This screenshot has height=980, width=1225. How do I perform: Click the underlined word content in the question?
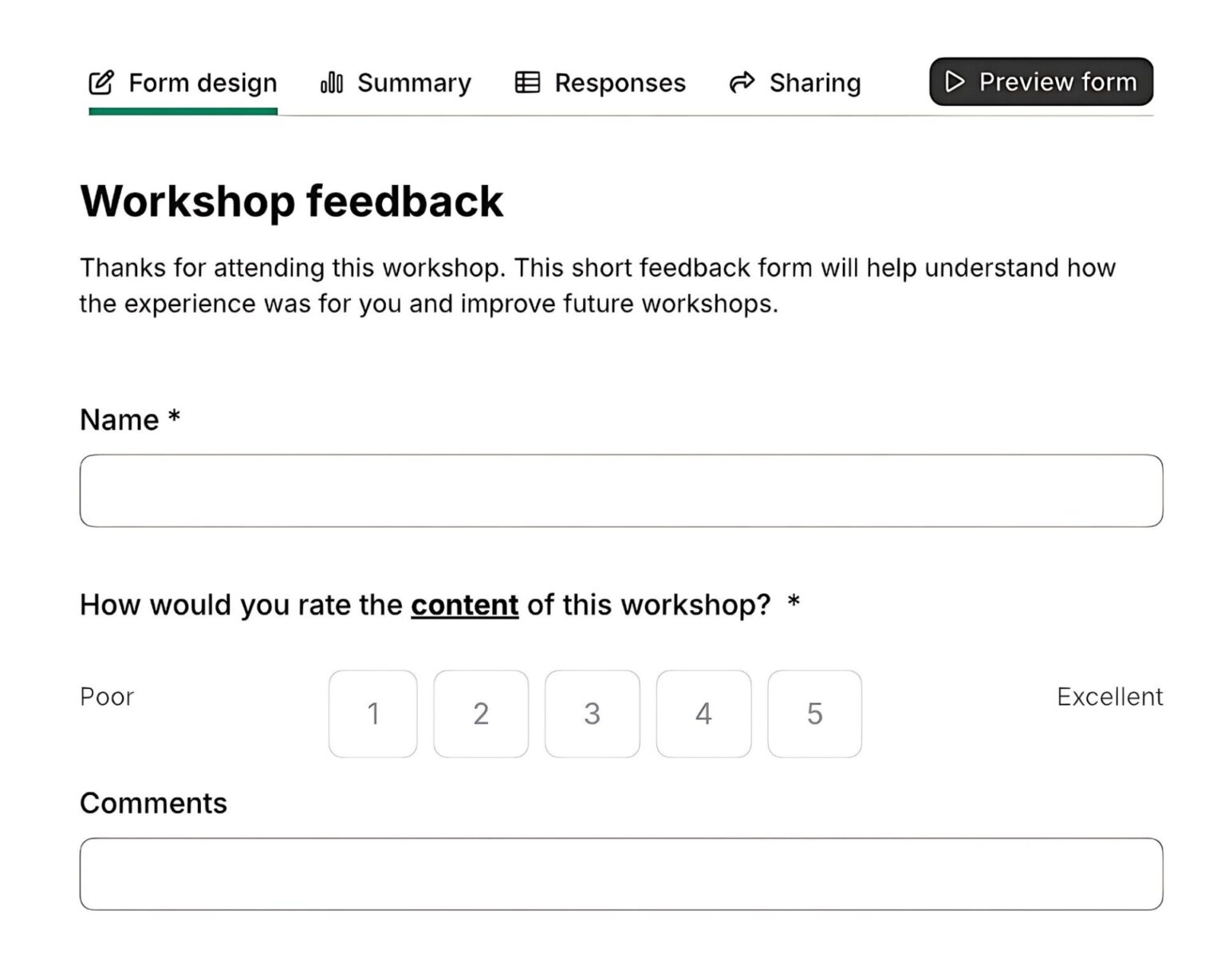click(x=464, y=604)
